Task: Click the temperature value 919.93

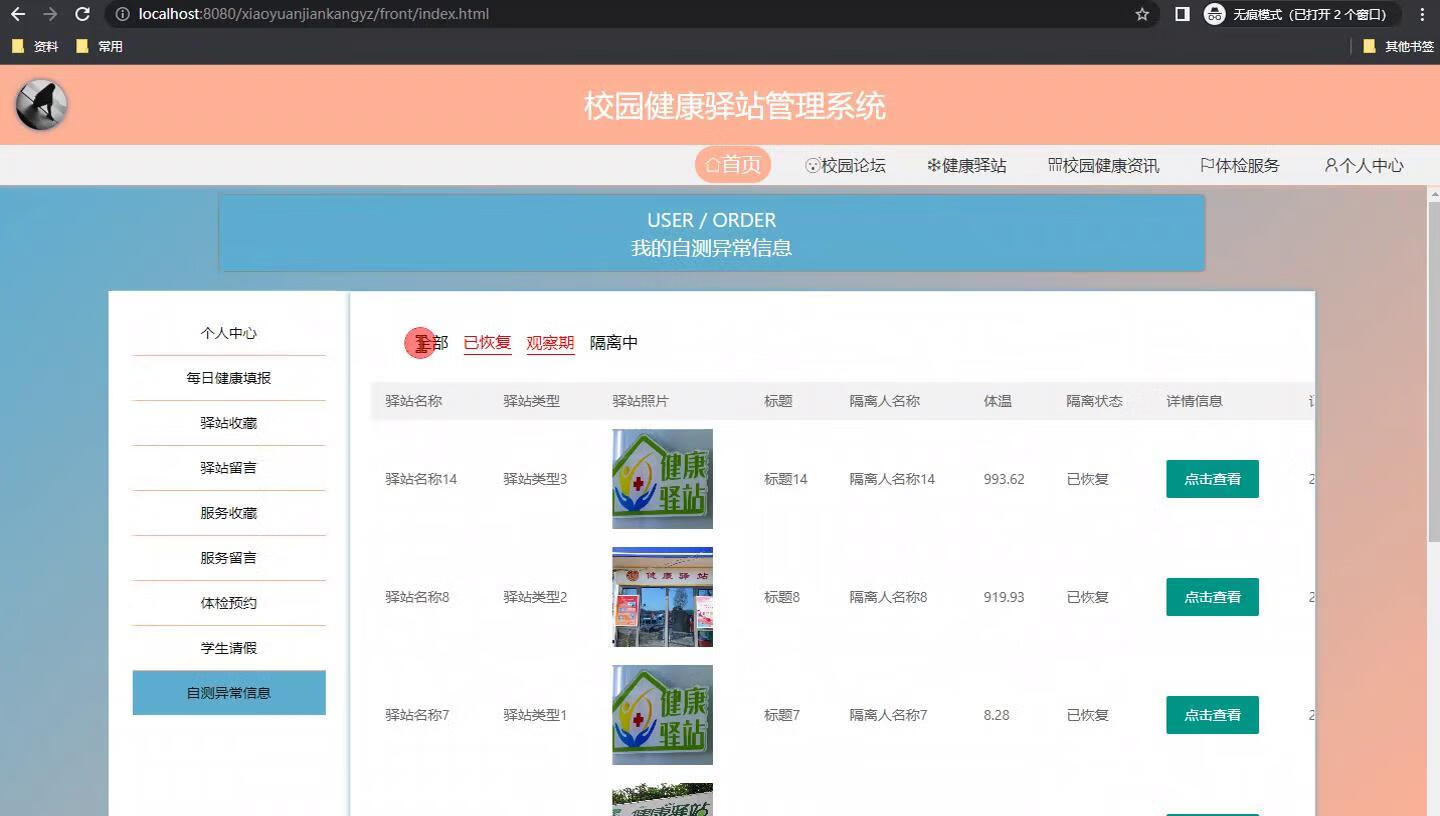Action: 1003,597
